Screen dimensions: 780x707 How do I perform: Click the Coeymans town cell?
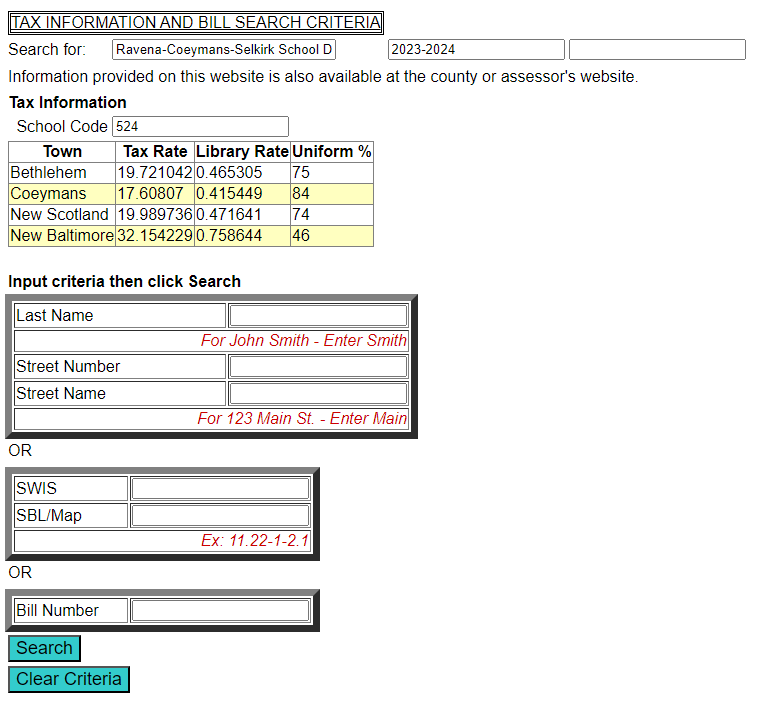[62, 194]
